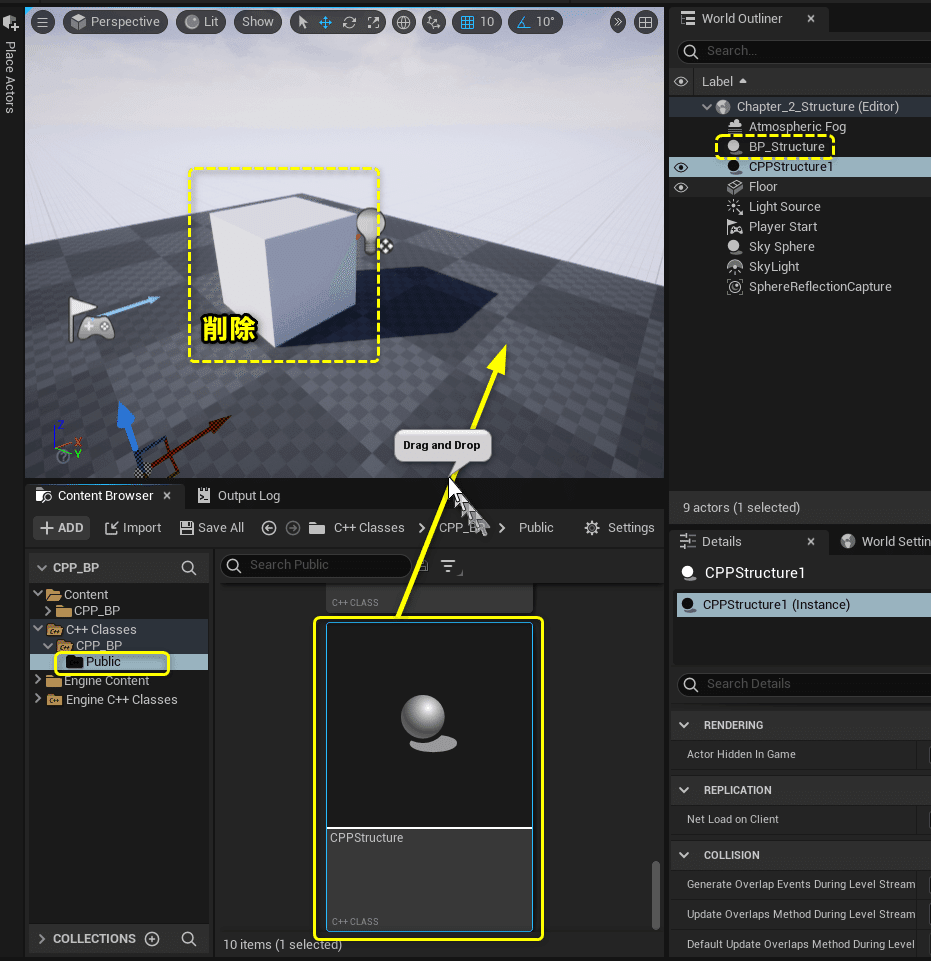
Task: Open the viewport hamburger options menu
Action: click(42, 22)
